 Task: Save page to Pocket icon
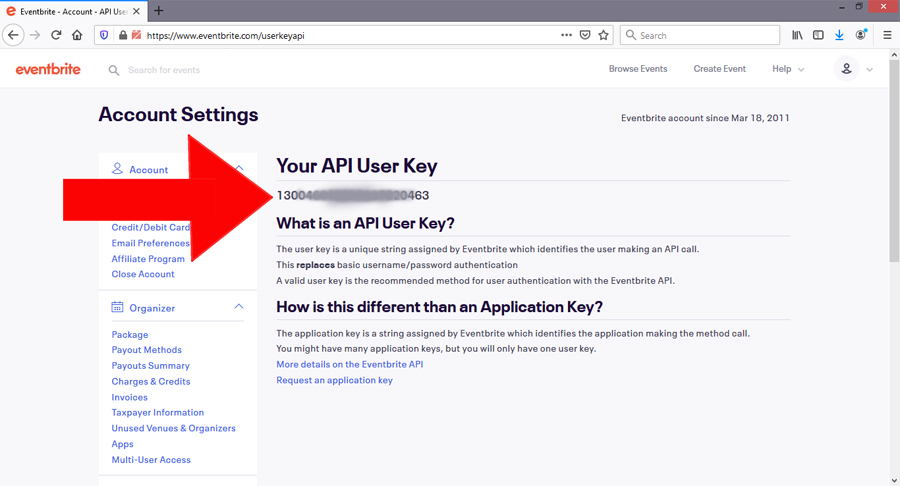(x=585, y=35)
